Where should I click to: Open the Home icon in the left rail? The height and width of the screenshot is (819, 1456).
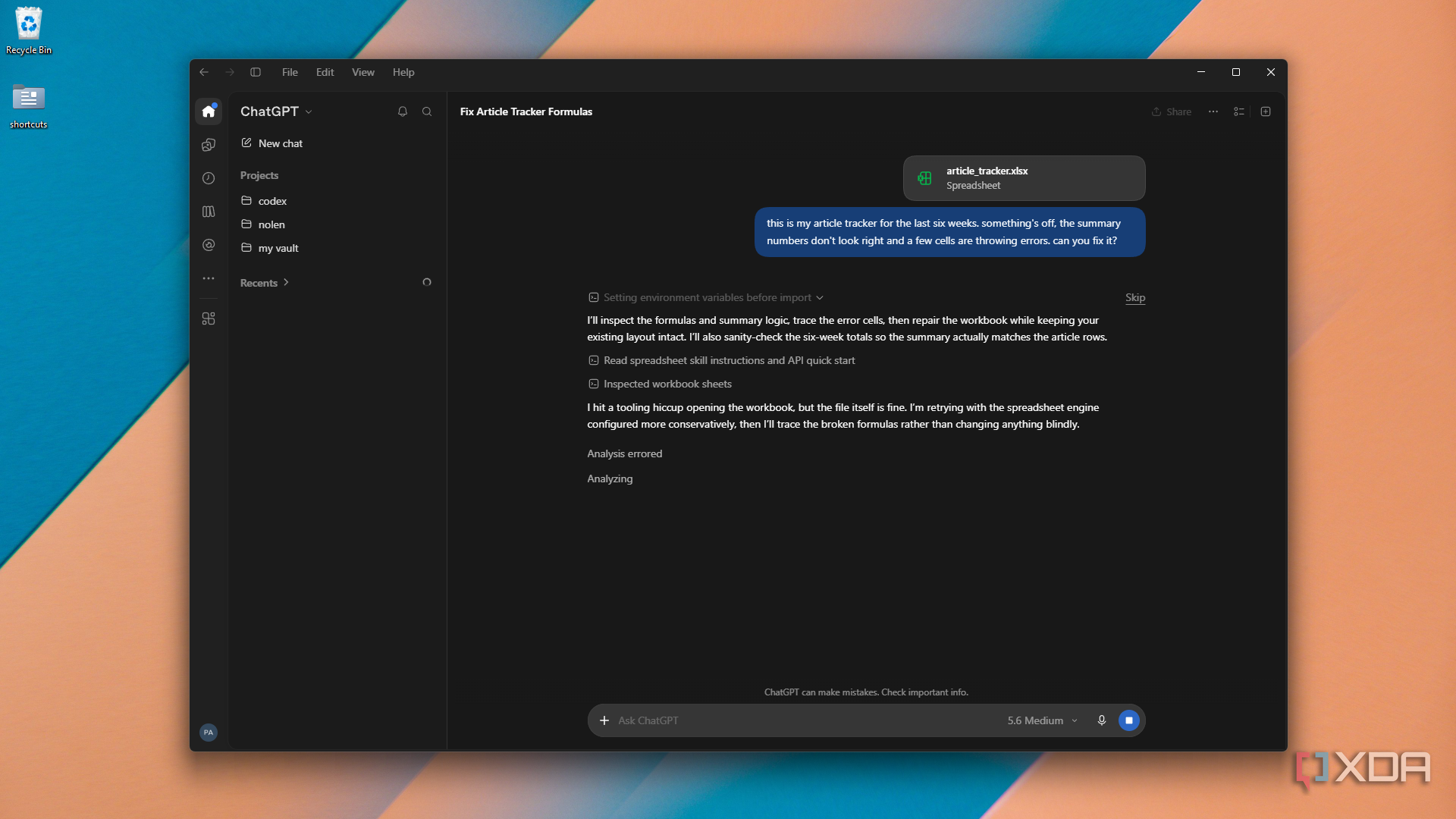(209, 111)
